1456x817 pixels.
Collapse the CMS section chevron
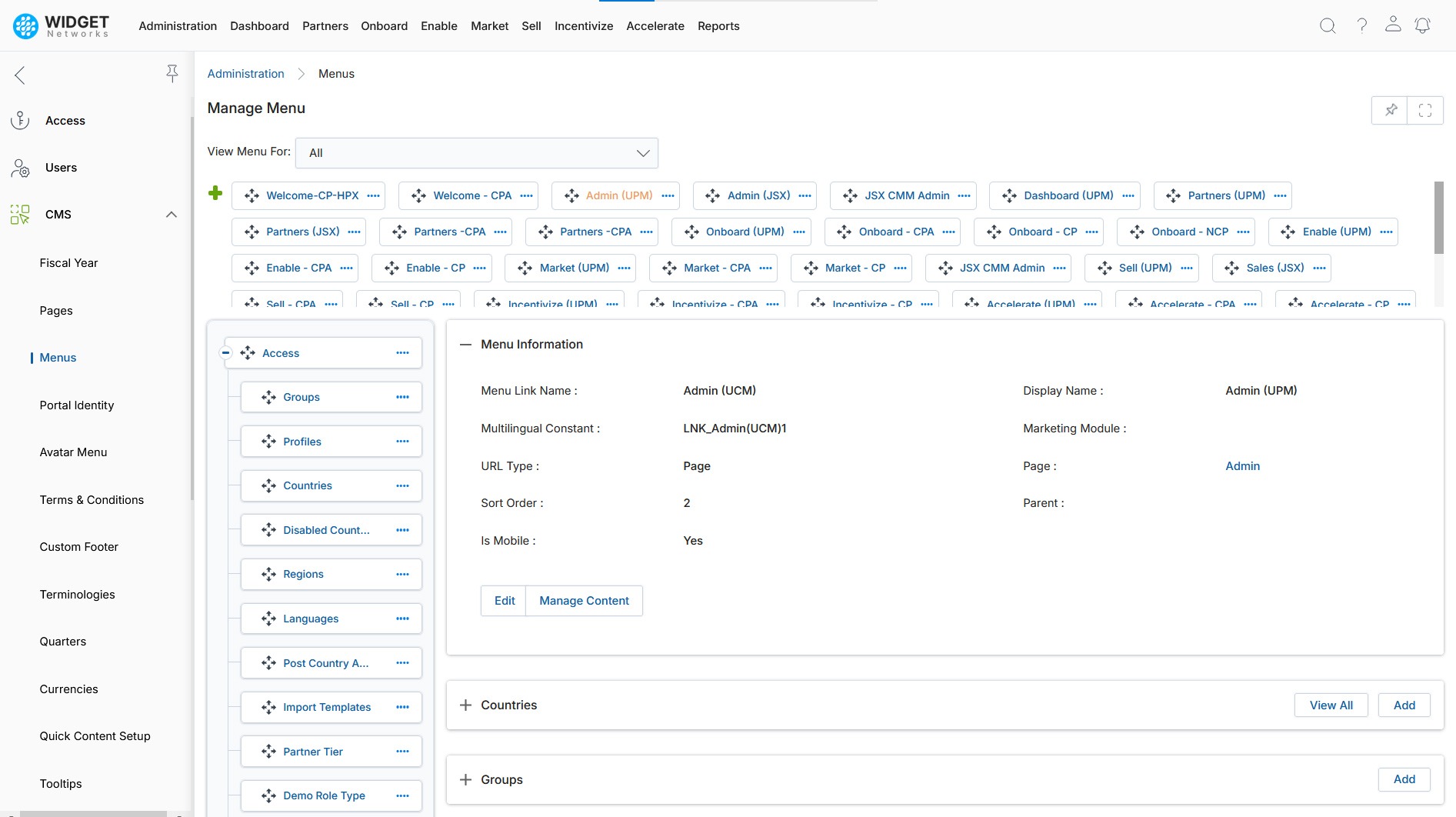coord(172,215)
